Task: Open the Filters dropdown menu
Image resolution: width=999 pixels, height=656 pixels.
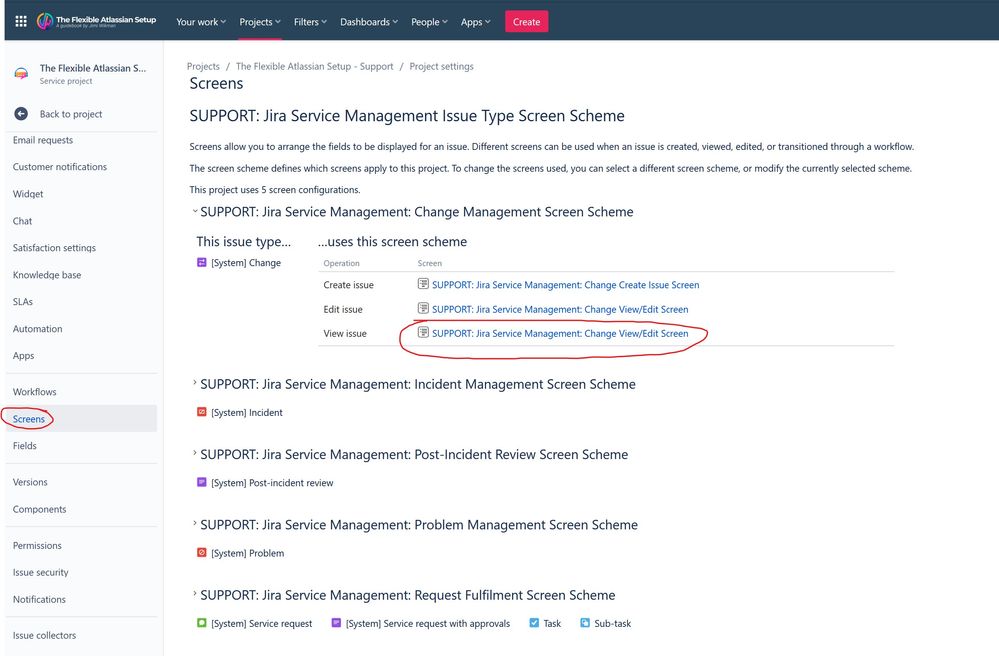Action: 310,22
